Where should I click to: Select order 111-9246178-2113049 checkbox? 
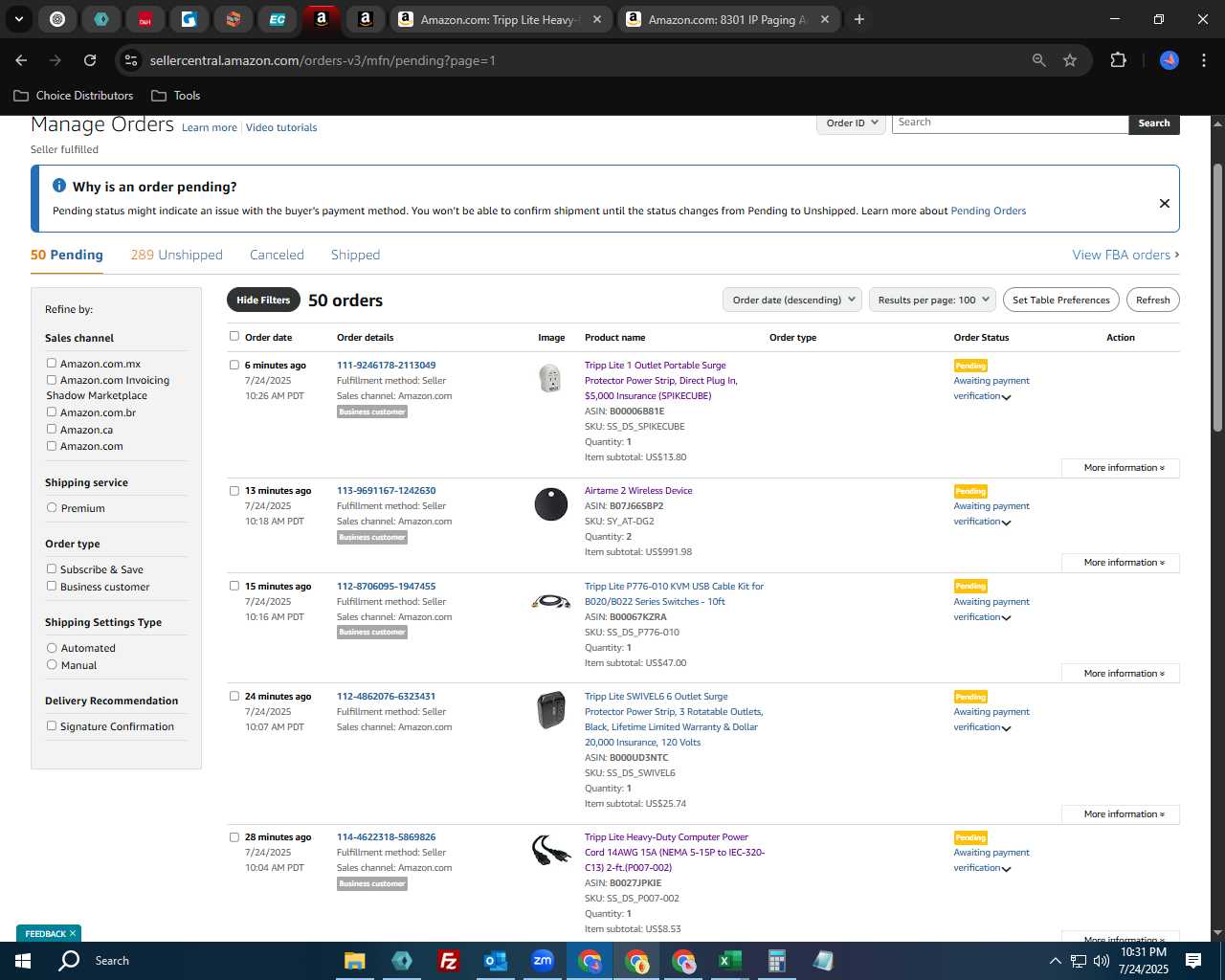(234, 365)
